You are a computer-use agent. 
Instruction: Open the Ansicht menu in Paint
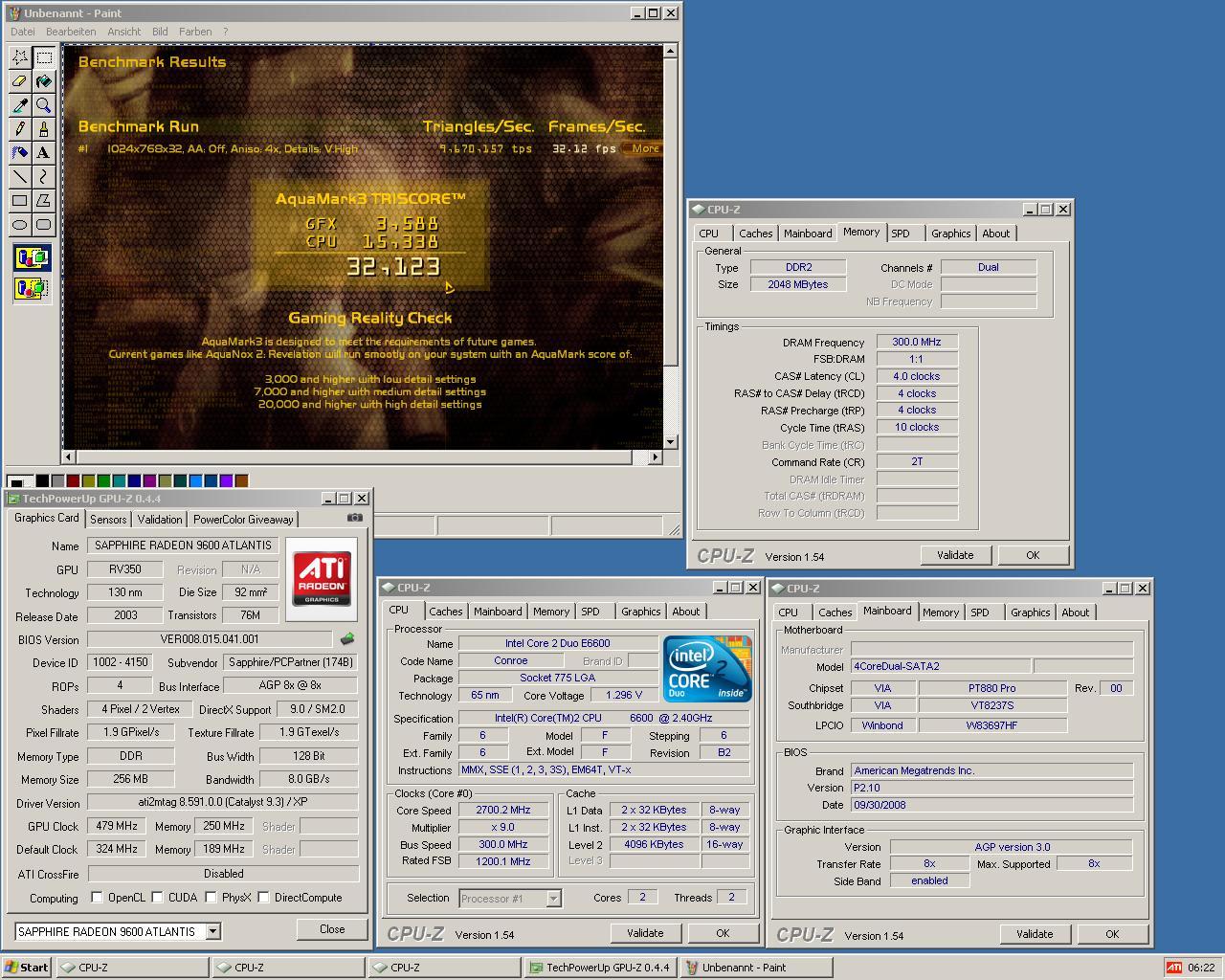pos(124,32)
